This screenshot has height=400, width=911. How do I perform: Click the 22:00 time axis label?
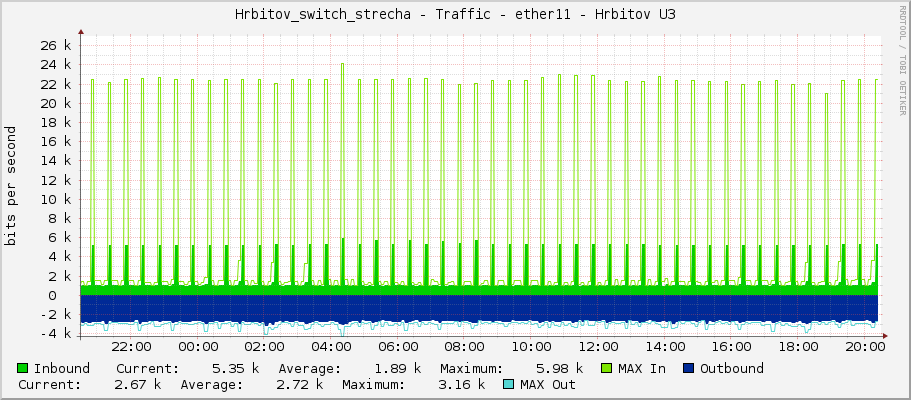pos(131,347)
